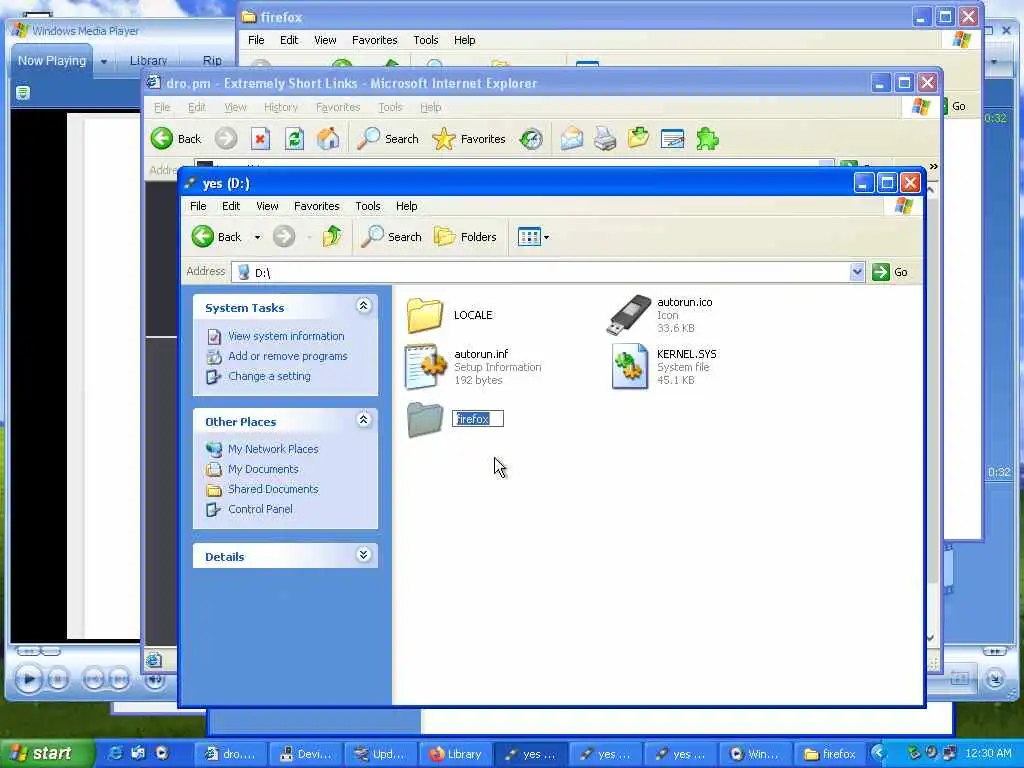Click the Mail icon in Internet Explorer
Screen dimensions: 1024x768
(x=571, y=138)
